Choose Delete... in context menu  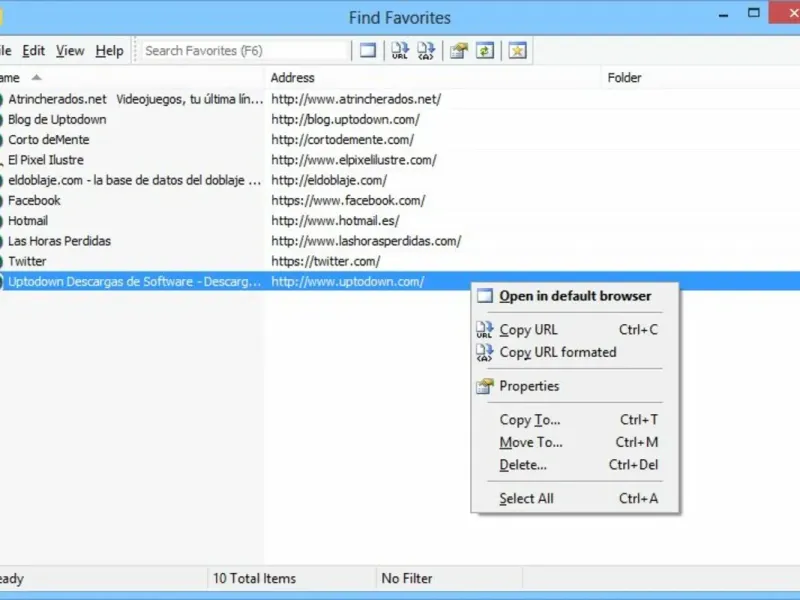(575, 465)
